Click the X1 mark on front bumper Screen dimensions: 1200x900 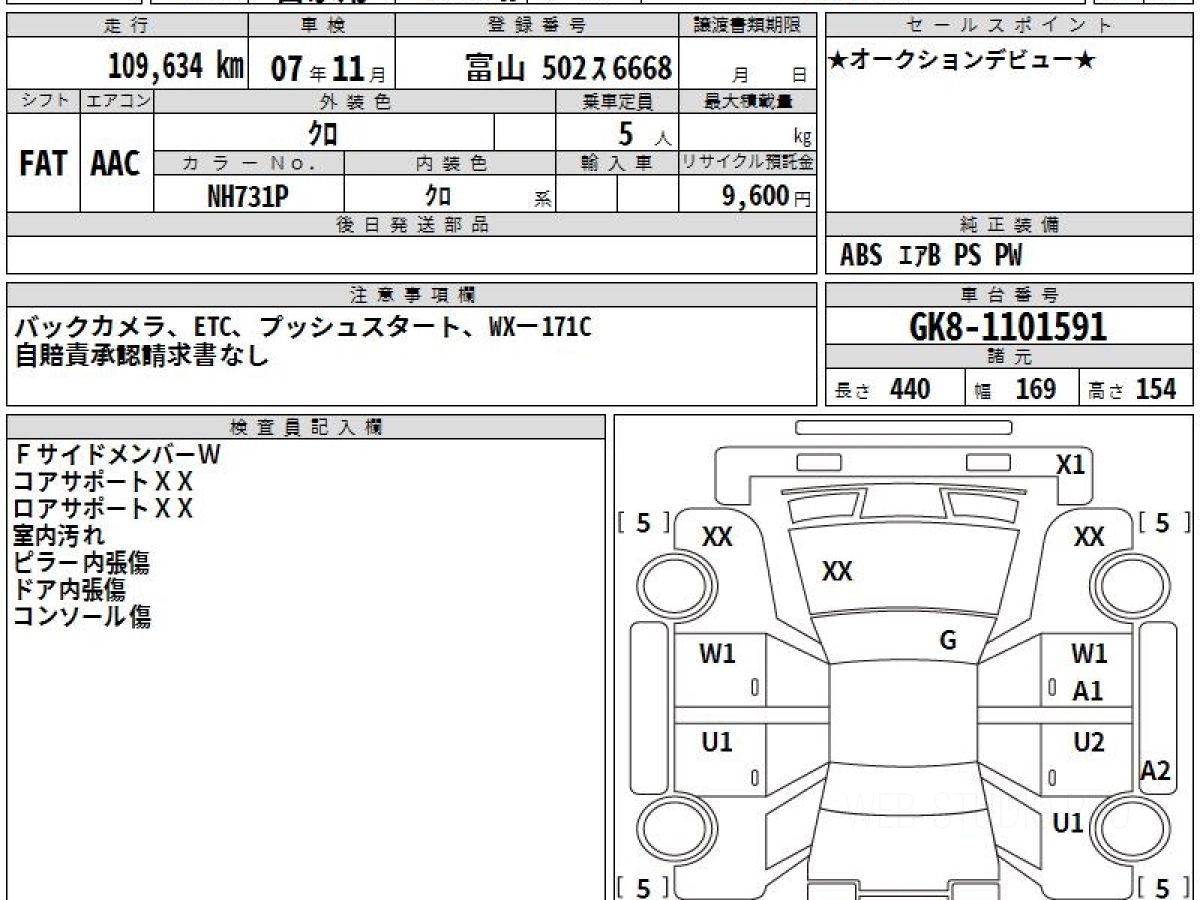1071,465
